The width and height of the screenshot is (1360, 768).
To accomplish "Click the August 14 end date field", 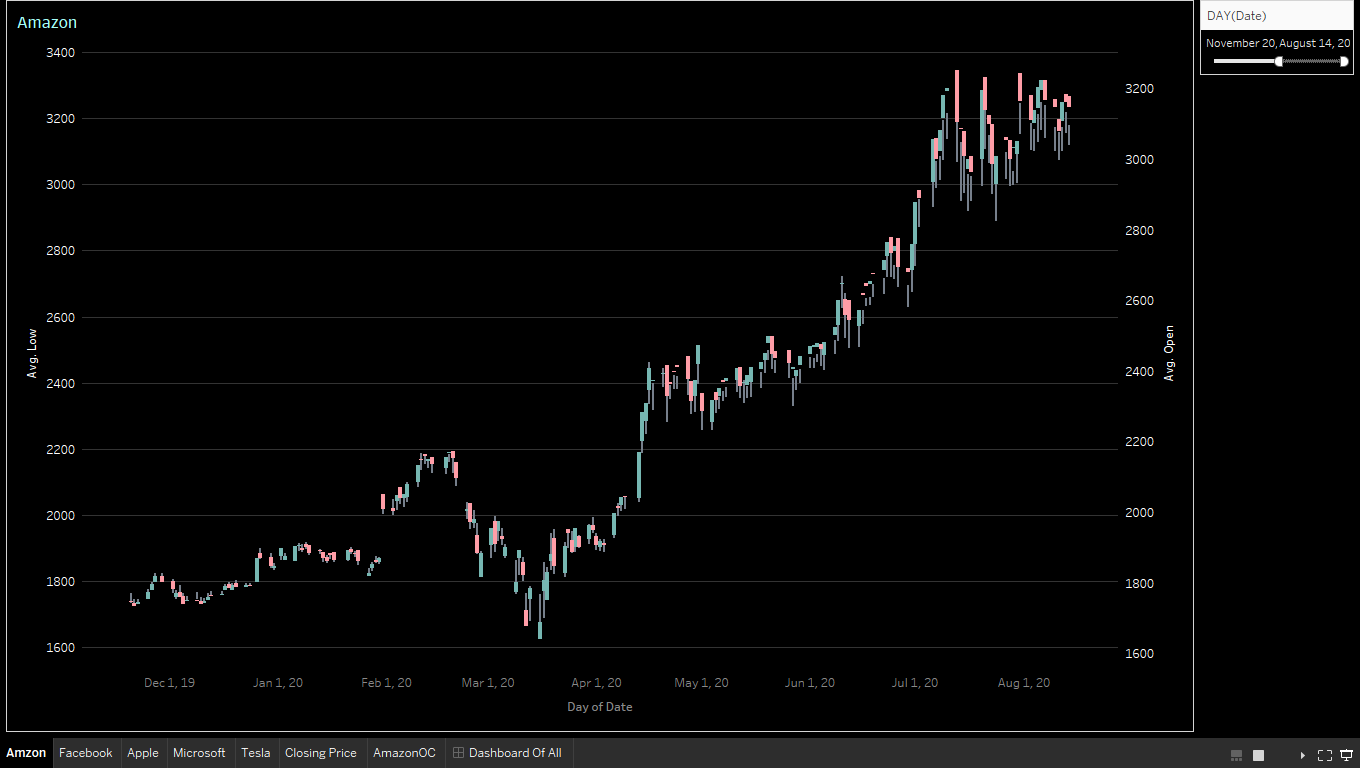I will (x=1315, y=43).
